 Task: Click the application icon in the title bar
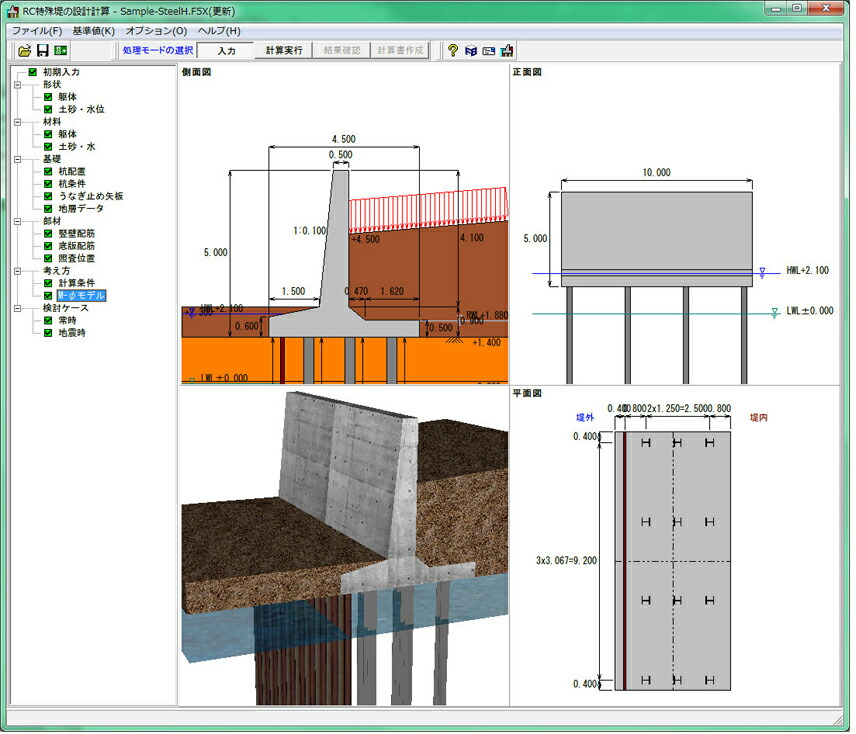coord(13,11)
